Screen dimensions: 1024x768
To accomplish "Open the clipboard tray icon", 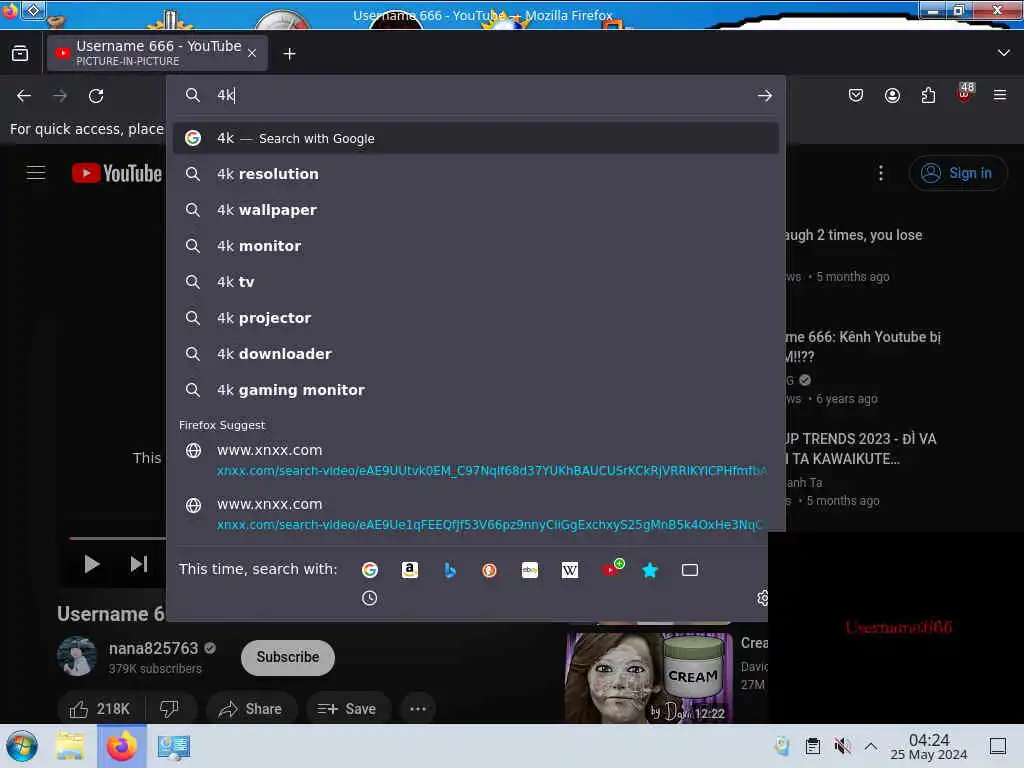I will click(812, 746).
